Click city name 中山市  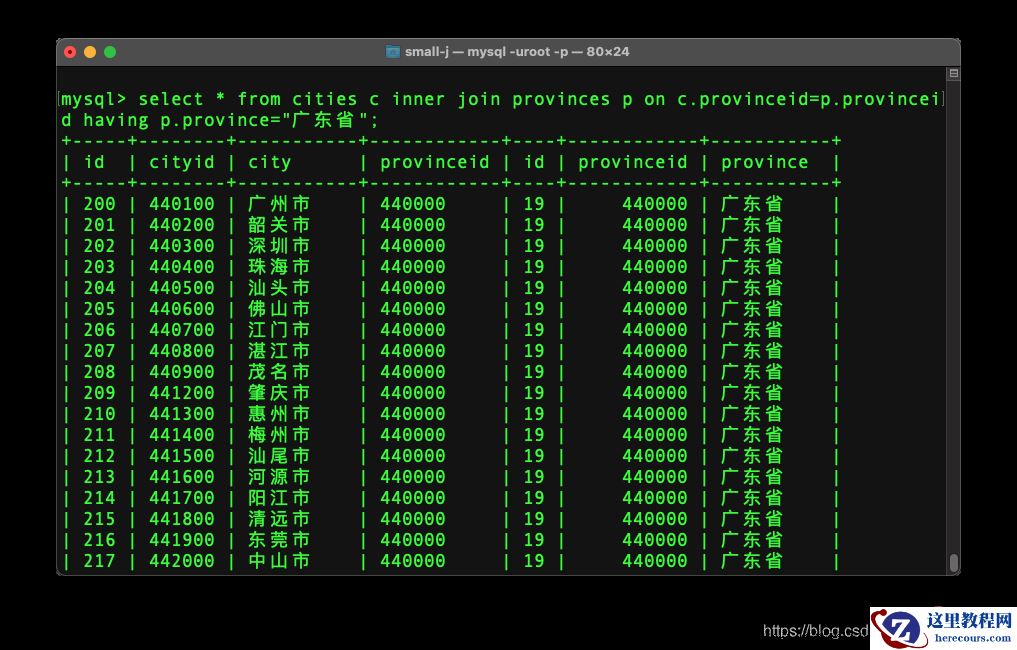pyautogui.click(x=279, y=561)
